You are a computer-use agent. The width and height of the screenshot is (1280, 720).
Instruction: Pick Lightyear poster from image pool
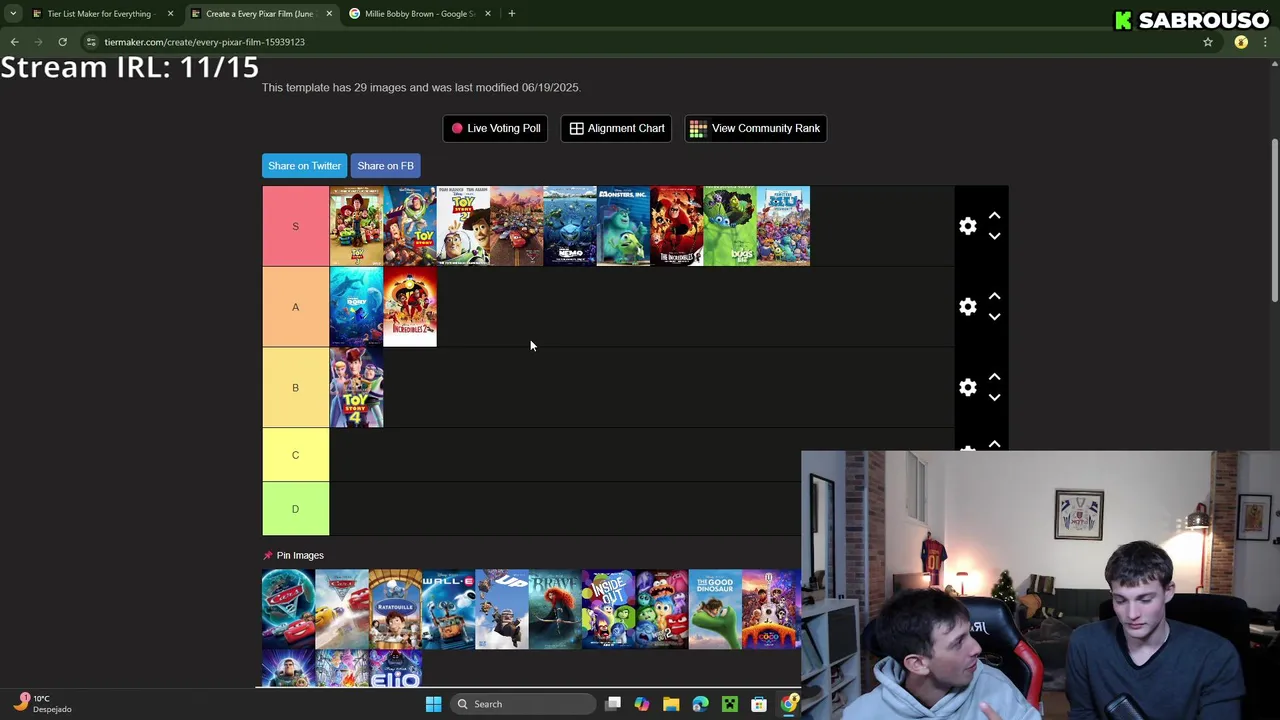288,668
